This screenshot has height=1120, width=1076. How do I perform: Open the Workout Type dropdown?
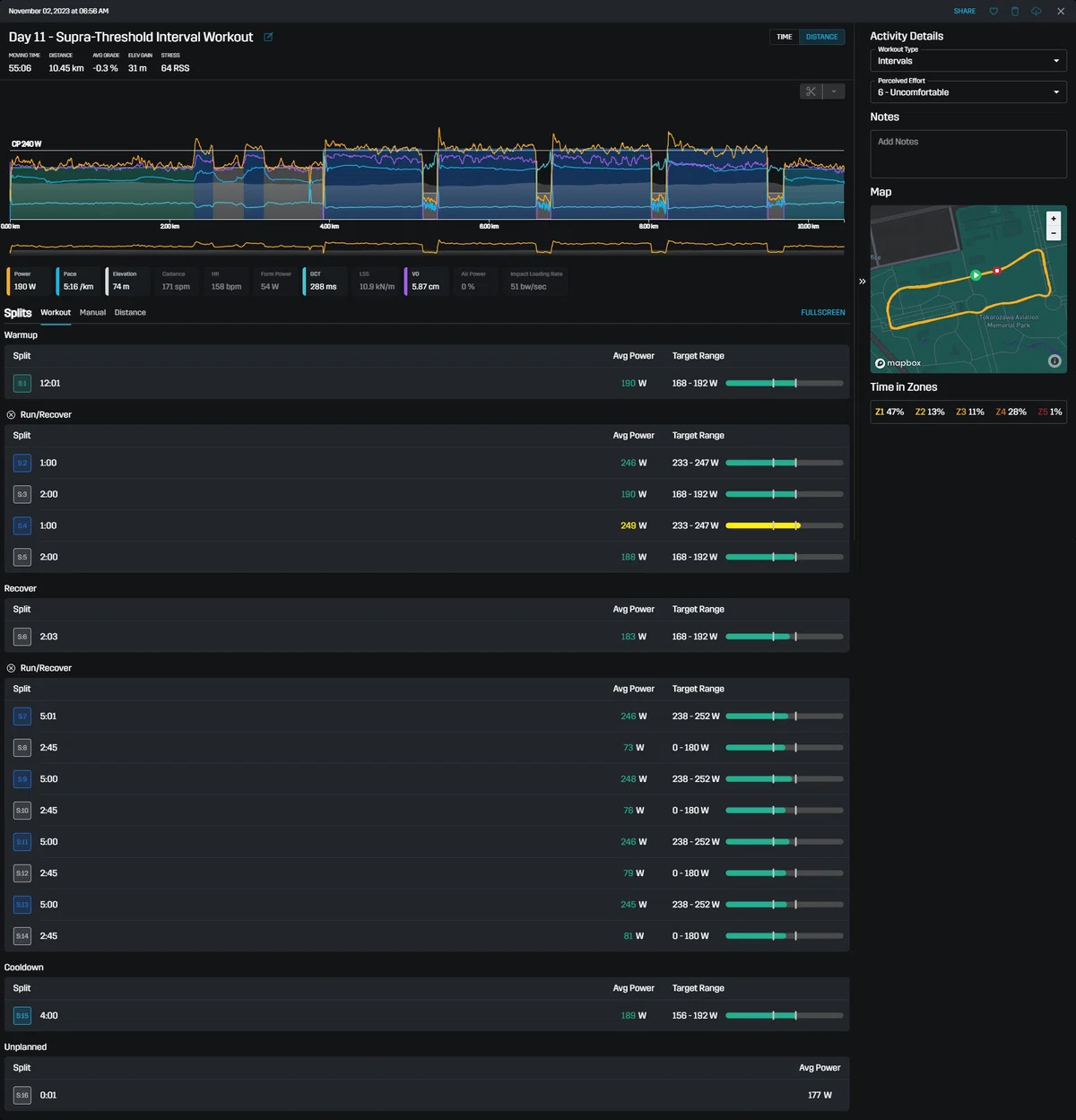pos(968,61)
